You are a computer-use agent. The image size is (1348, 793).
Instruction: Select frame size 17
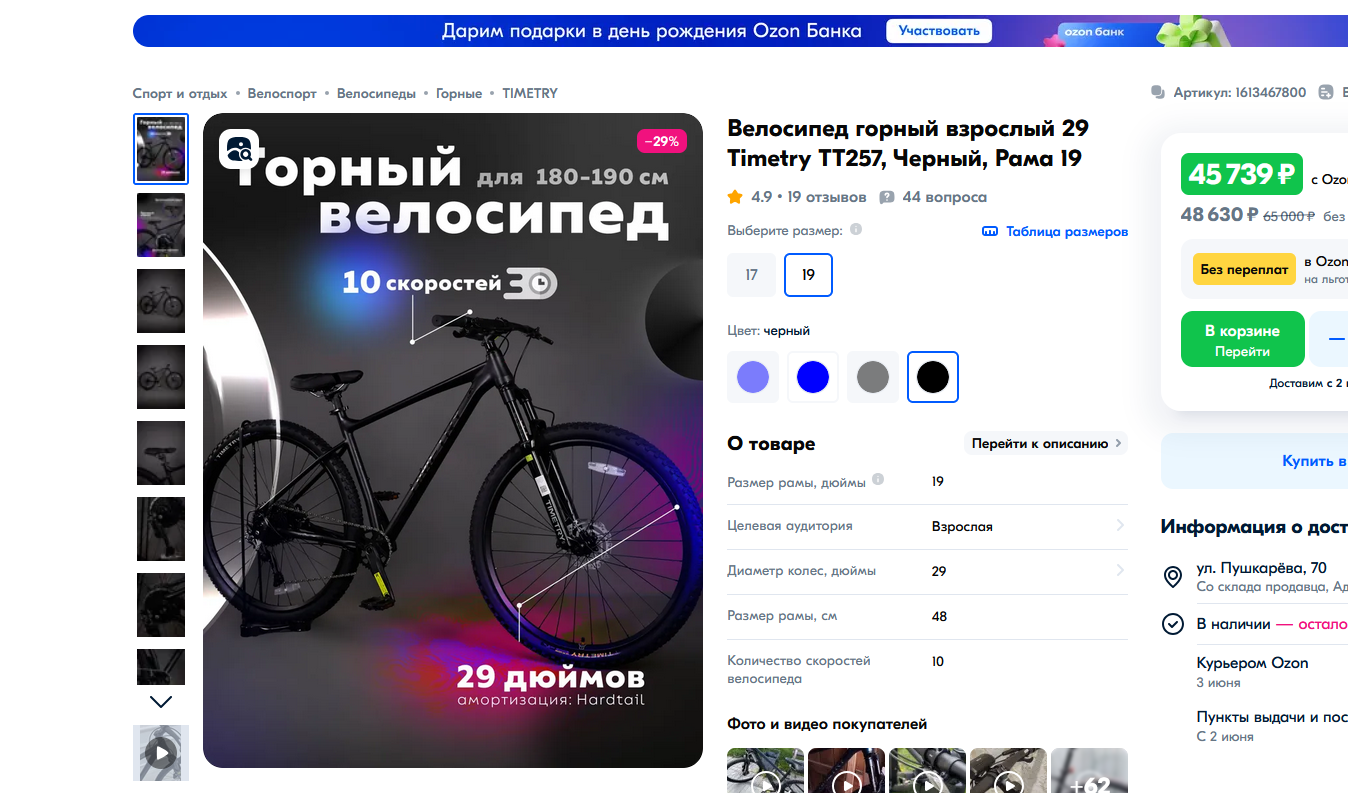751,275
